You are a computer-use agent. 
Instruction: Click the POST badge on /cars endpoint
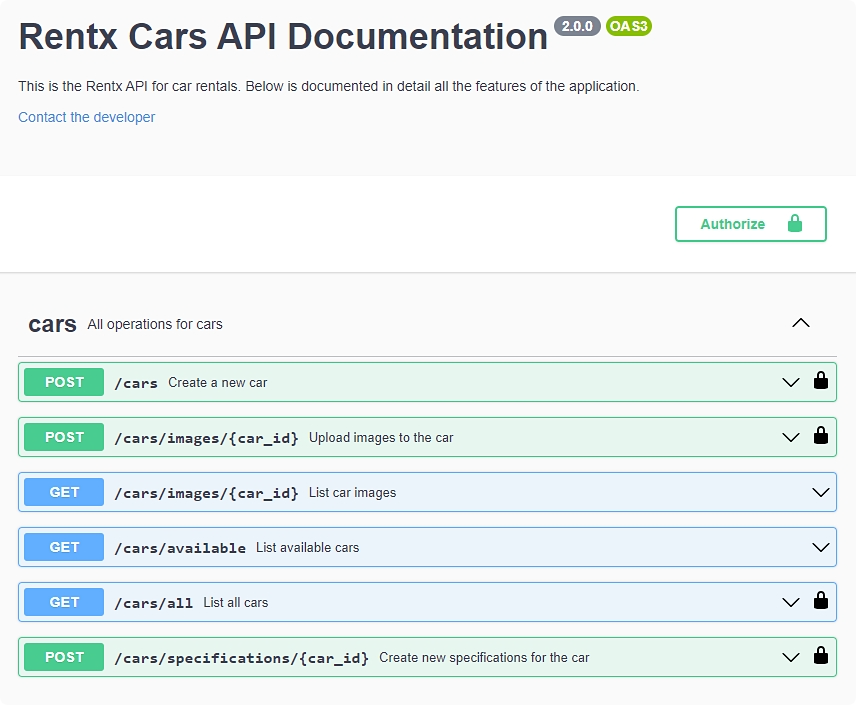[63, 381]
